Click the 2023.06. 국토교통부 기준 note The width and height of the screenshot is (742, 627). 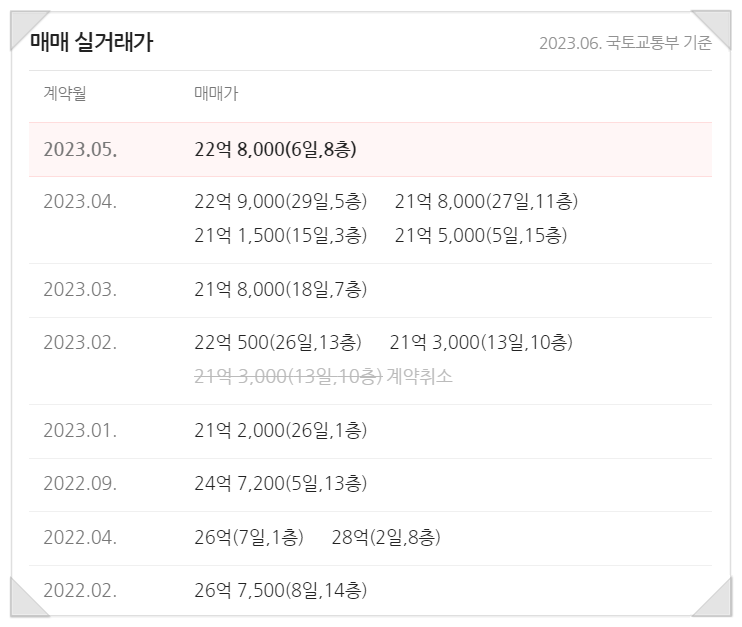pos(625,43)
